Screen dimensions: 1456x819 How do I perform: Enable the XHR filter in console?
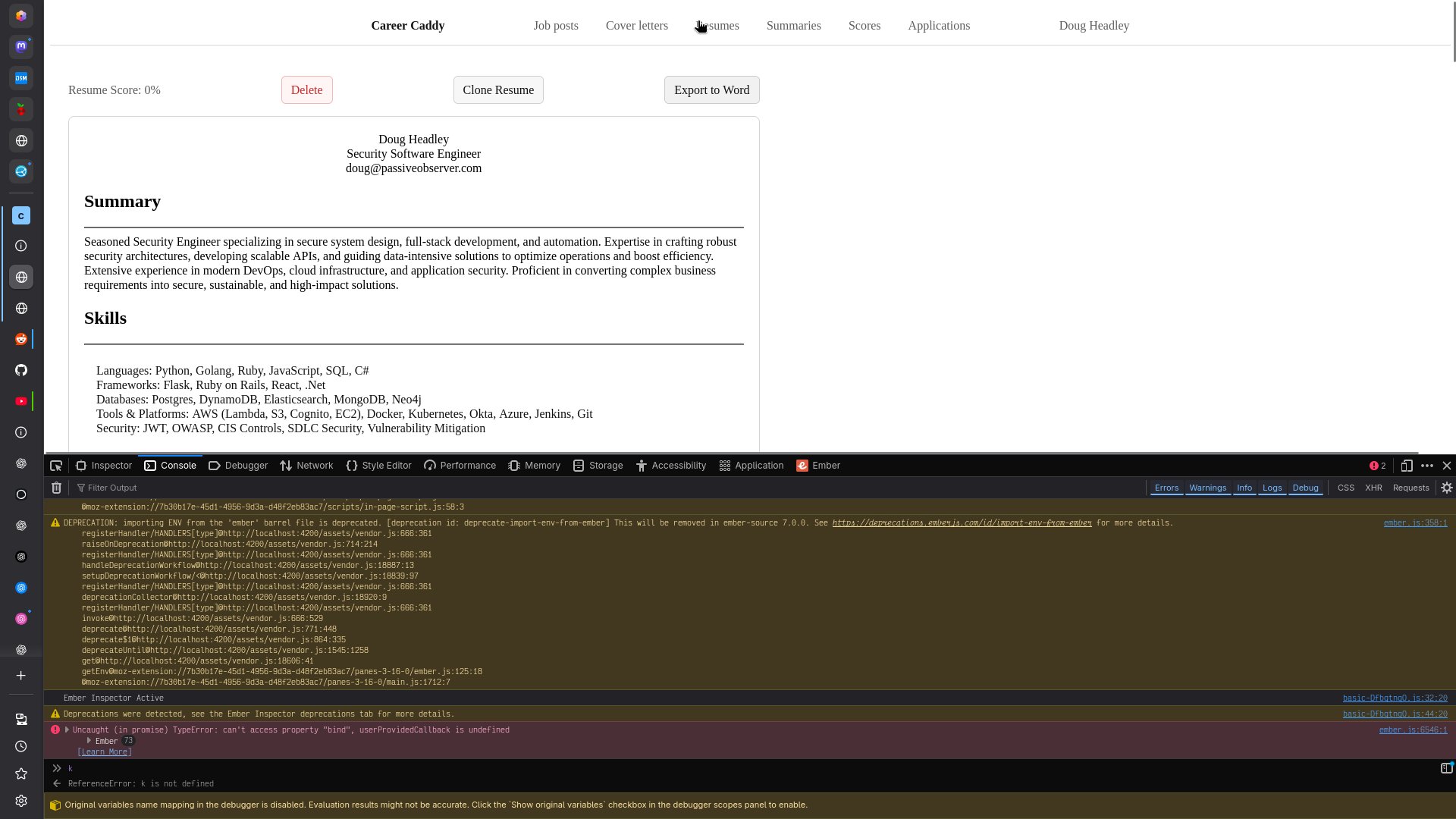coord(1373,488)
